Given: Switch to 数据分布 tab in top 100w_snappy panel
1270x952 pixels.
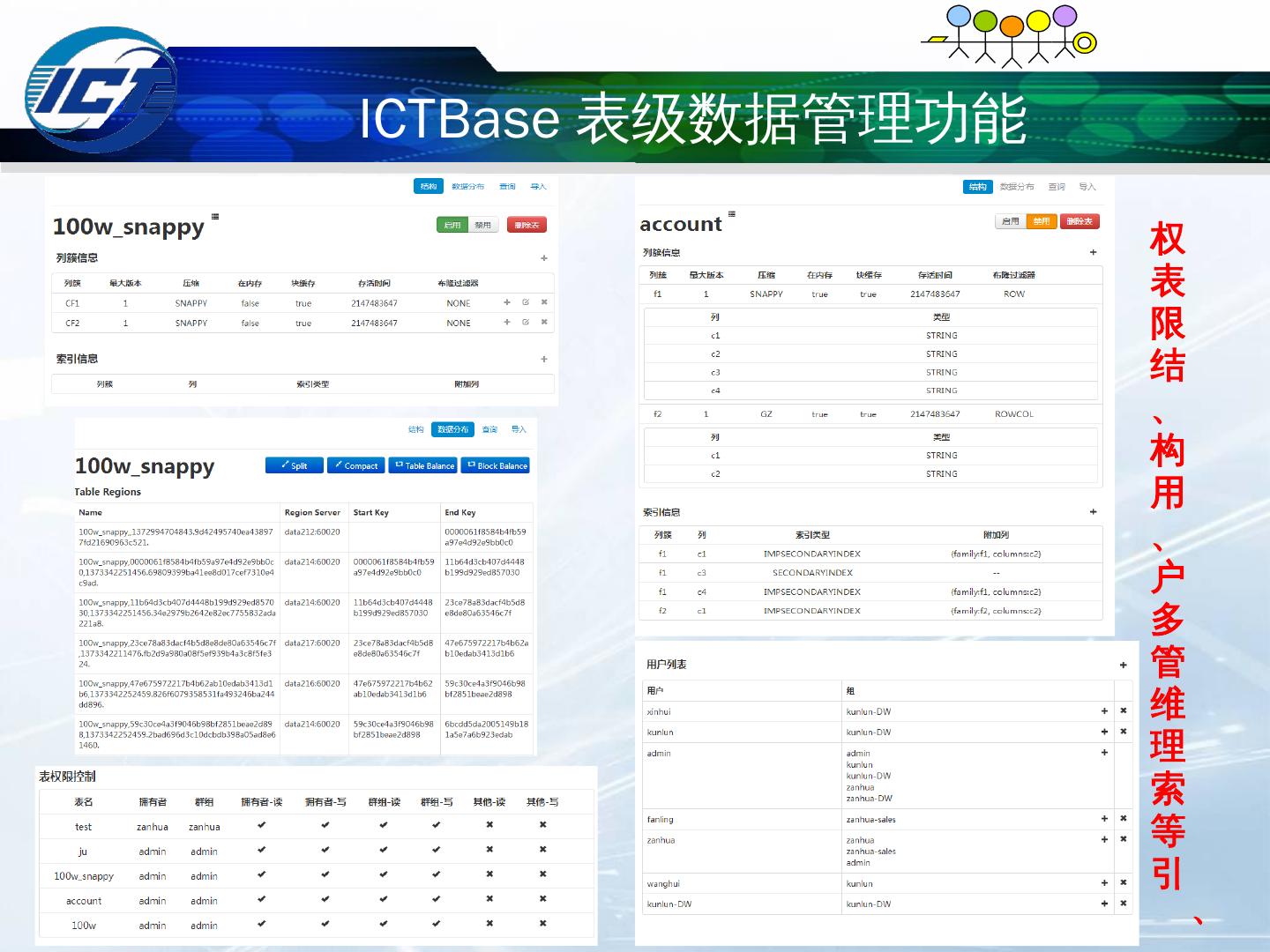Looking at the screenshot, I should [x=467, y=187].
